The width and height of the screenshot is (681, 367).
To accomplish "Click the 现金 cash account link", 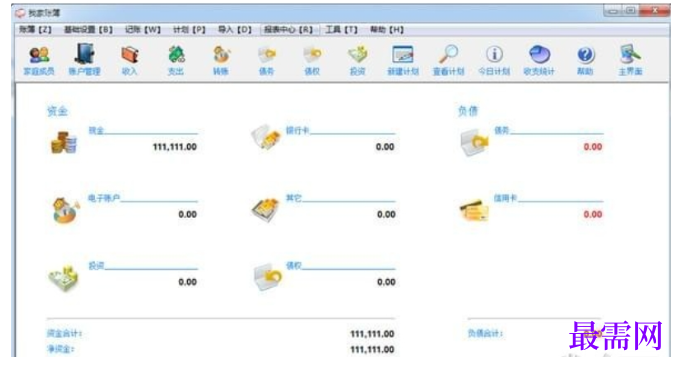I will click(96, 130).
